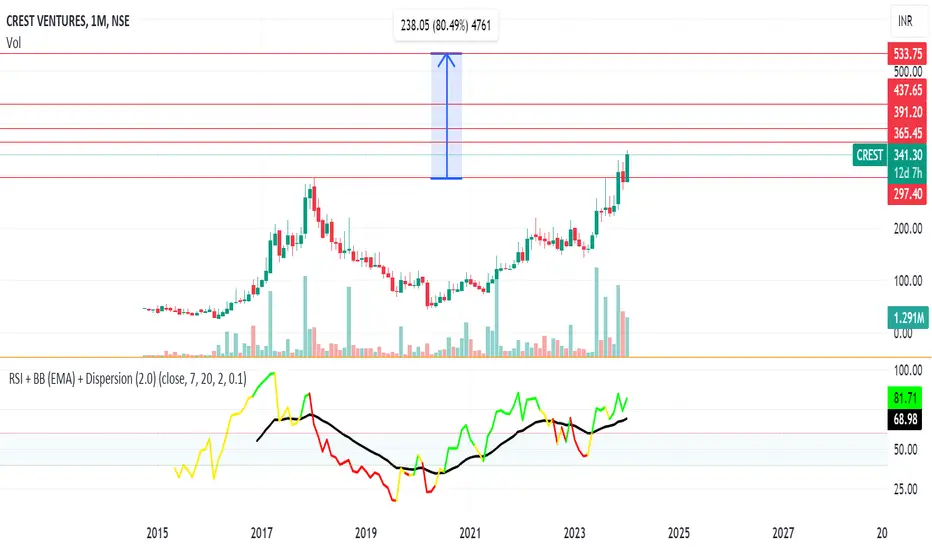This screenshot has width=932, height=550.
Task: Click the CREST VENTURES, 1M, NSE title
Action: [68, 21]
